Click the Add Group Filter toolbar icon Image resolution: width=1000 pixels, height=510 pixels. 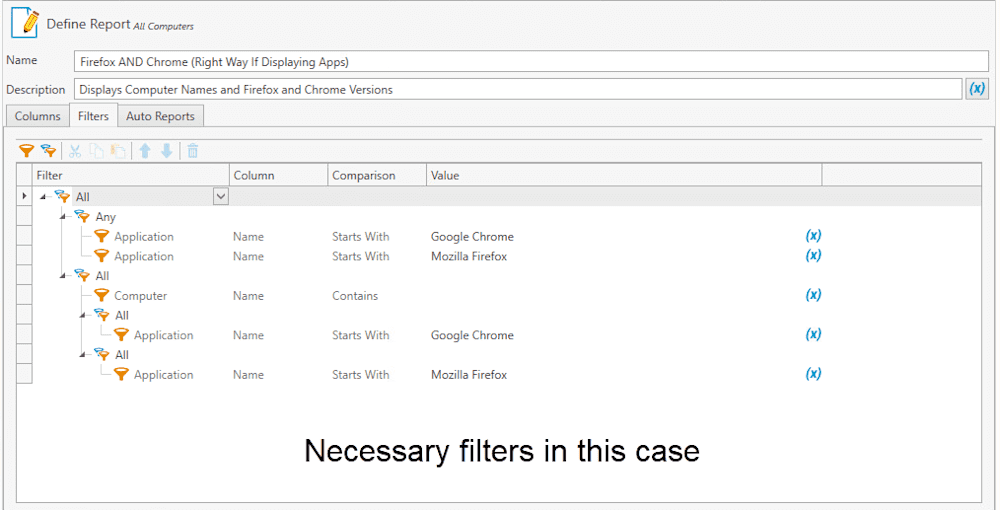[48, 150]
